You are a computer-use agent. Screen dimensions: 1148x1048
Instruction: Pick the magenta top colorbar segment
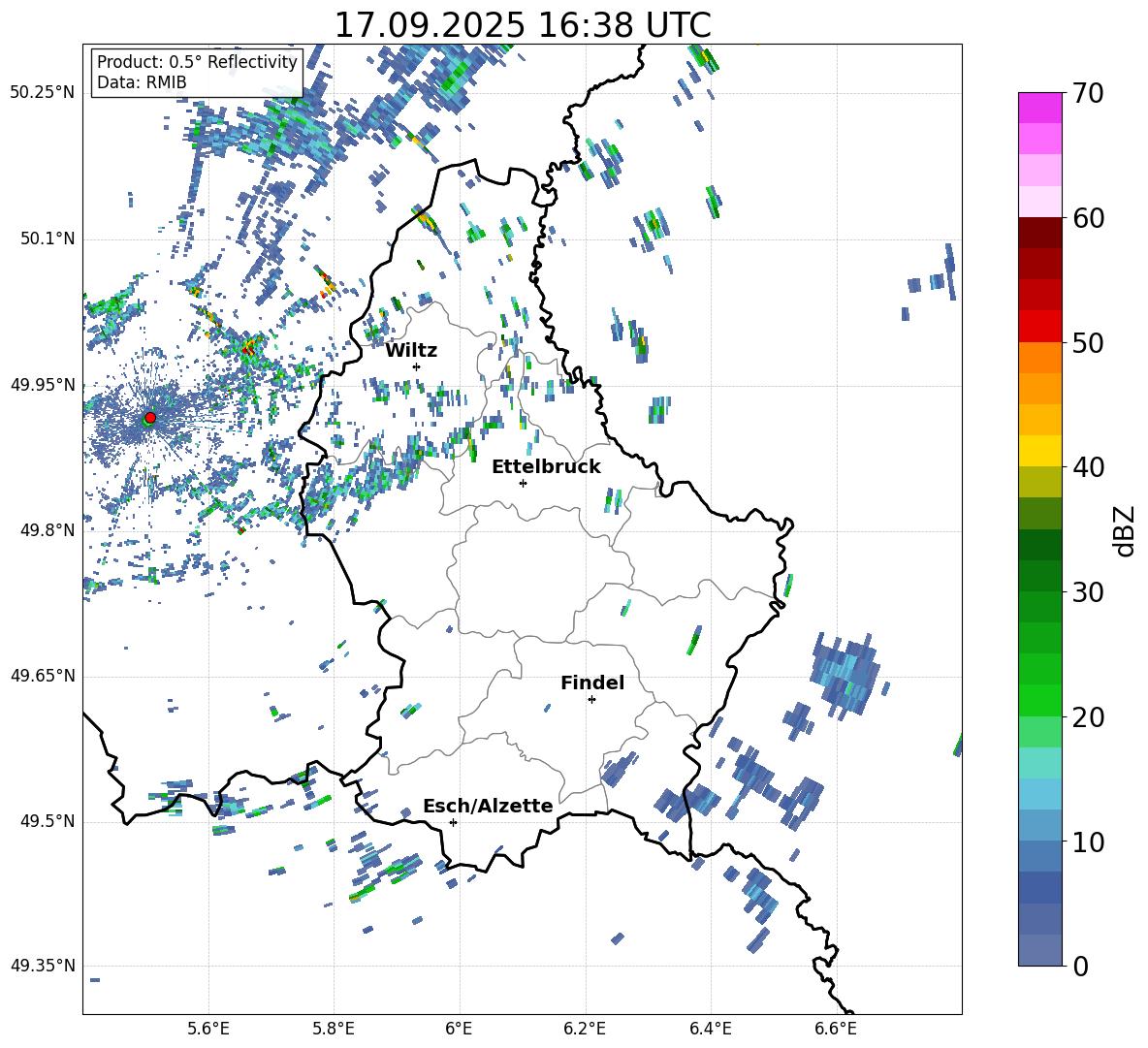pos(1040,109)
